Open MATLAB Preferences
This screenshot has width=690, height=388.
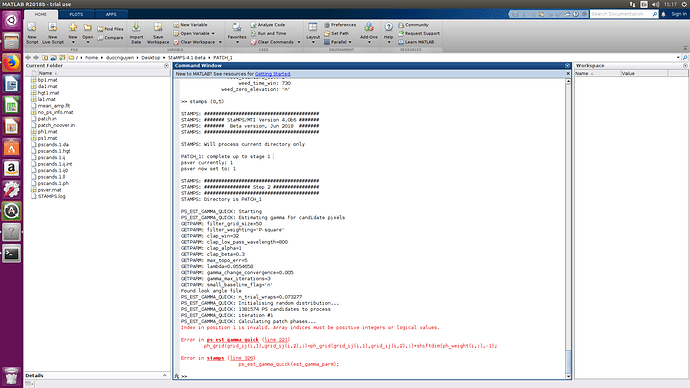(x=340, y=25)
